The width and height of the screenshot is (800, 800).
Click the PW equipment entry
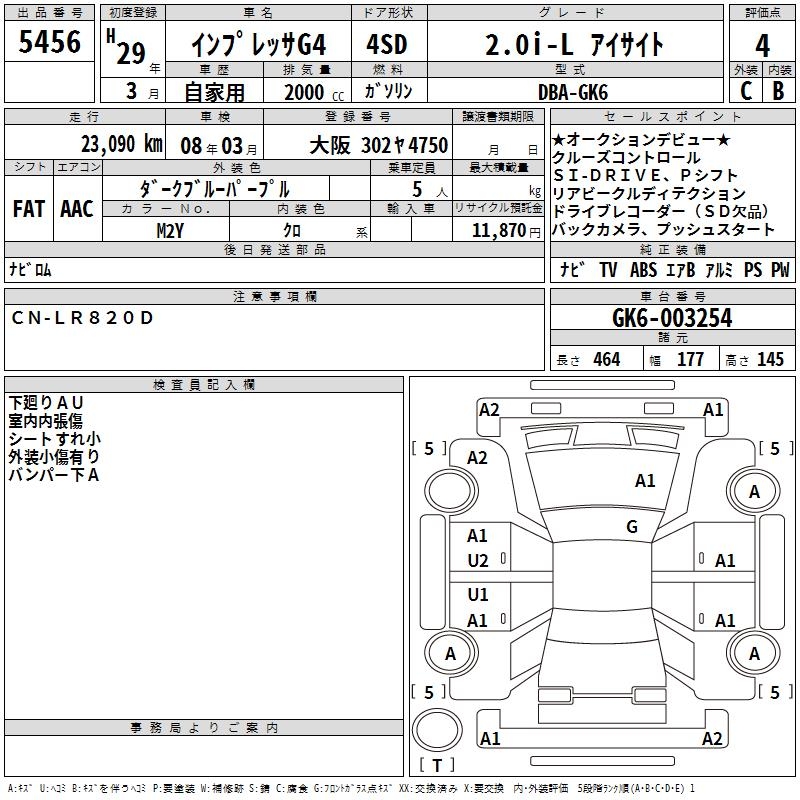780,270
